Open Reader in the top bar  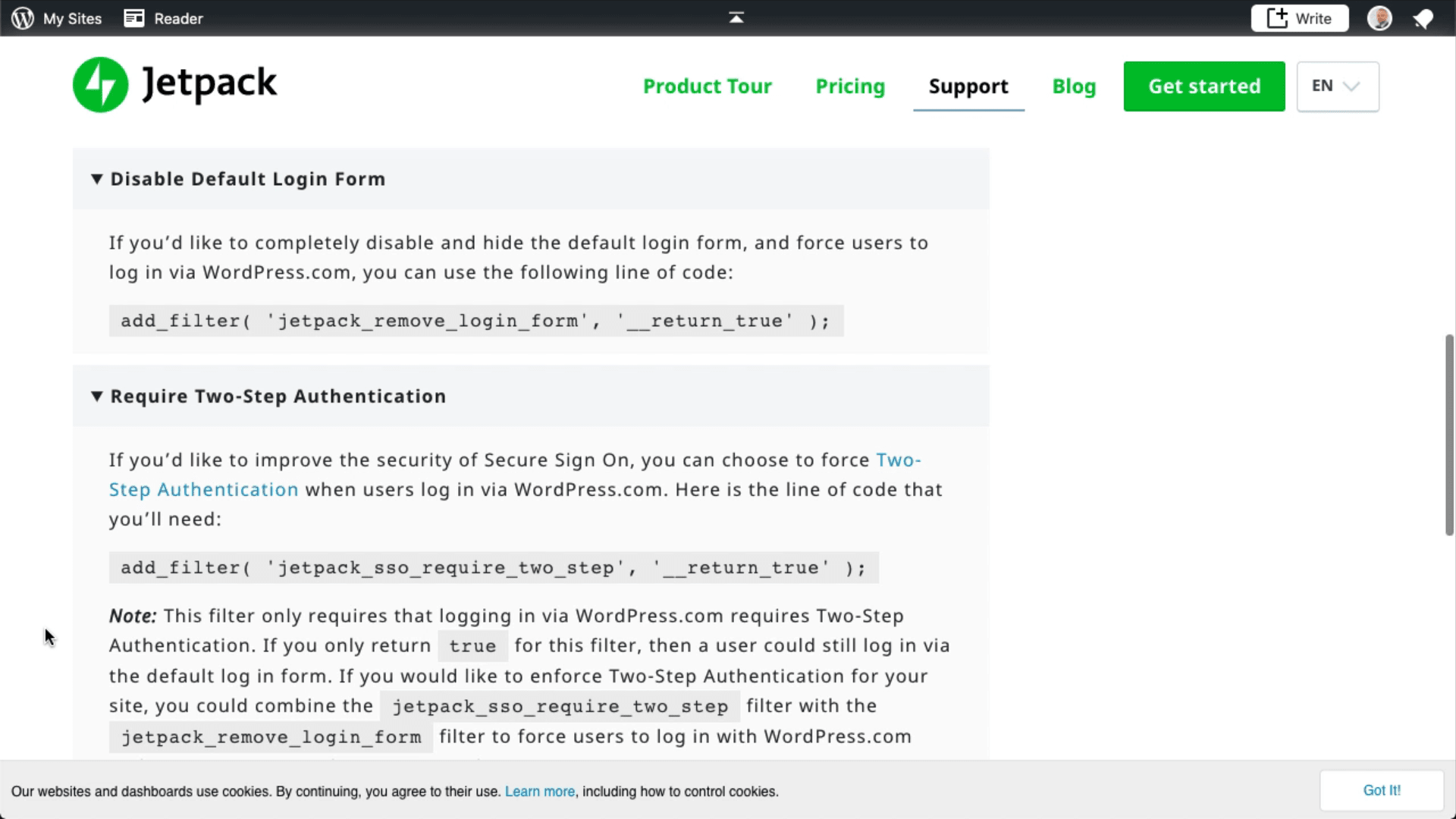tap(164, 18)
